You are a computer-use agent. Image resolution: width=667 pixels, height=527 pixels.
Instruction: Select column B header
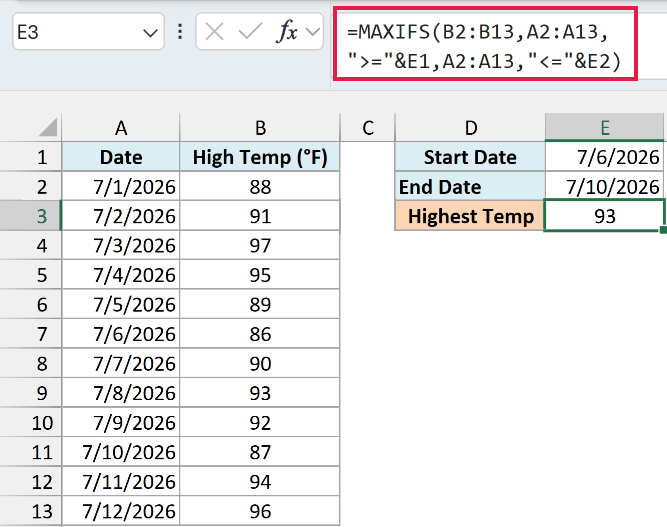pyautogui.click(x=260, y=128)
